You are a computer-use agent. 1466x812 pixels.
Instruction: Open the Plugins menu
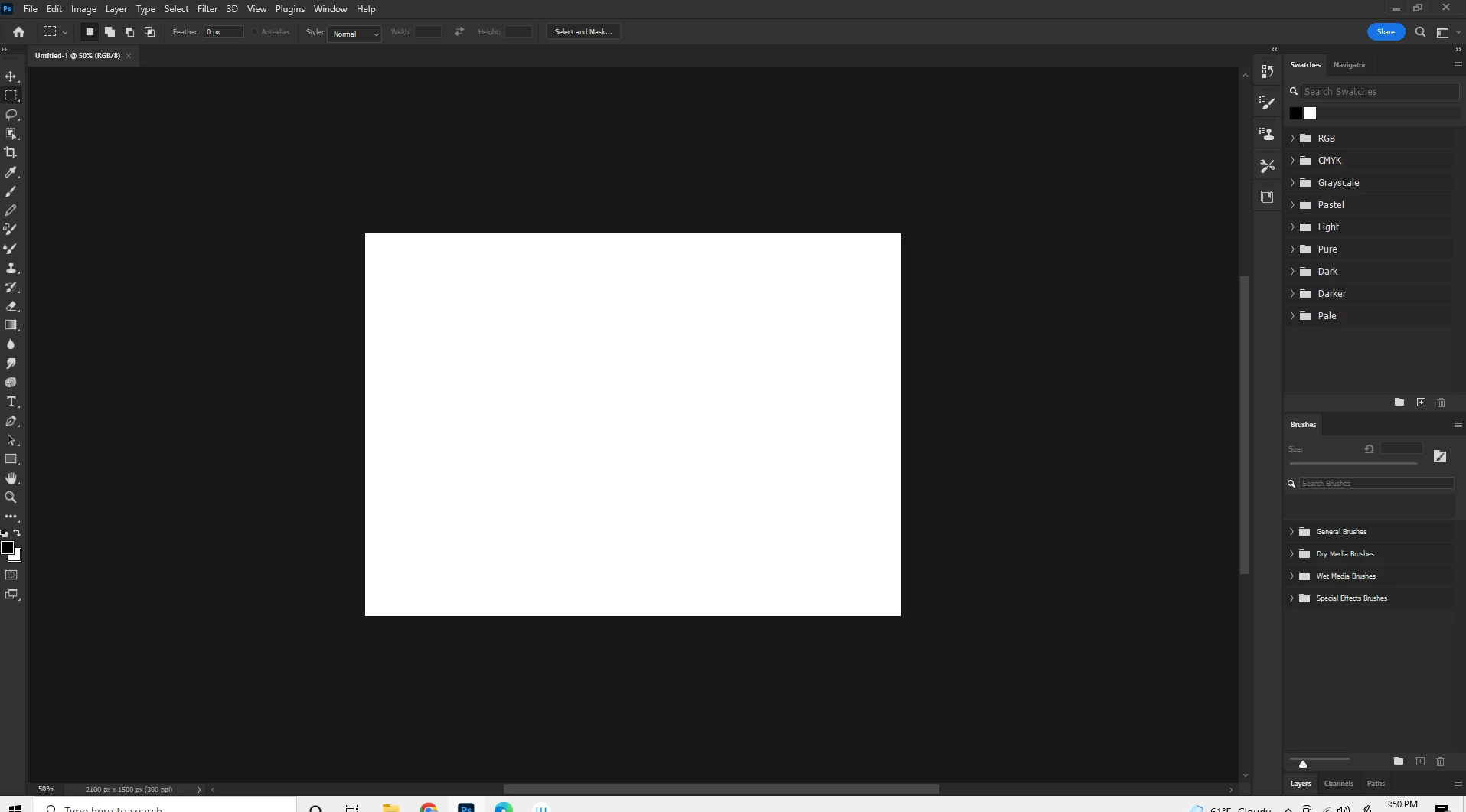[290, 9]
